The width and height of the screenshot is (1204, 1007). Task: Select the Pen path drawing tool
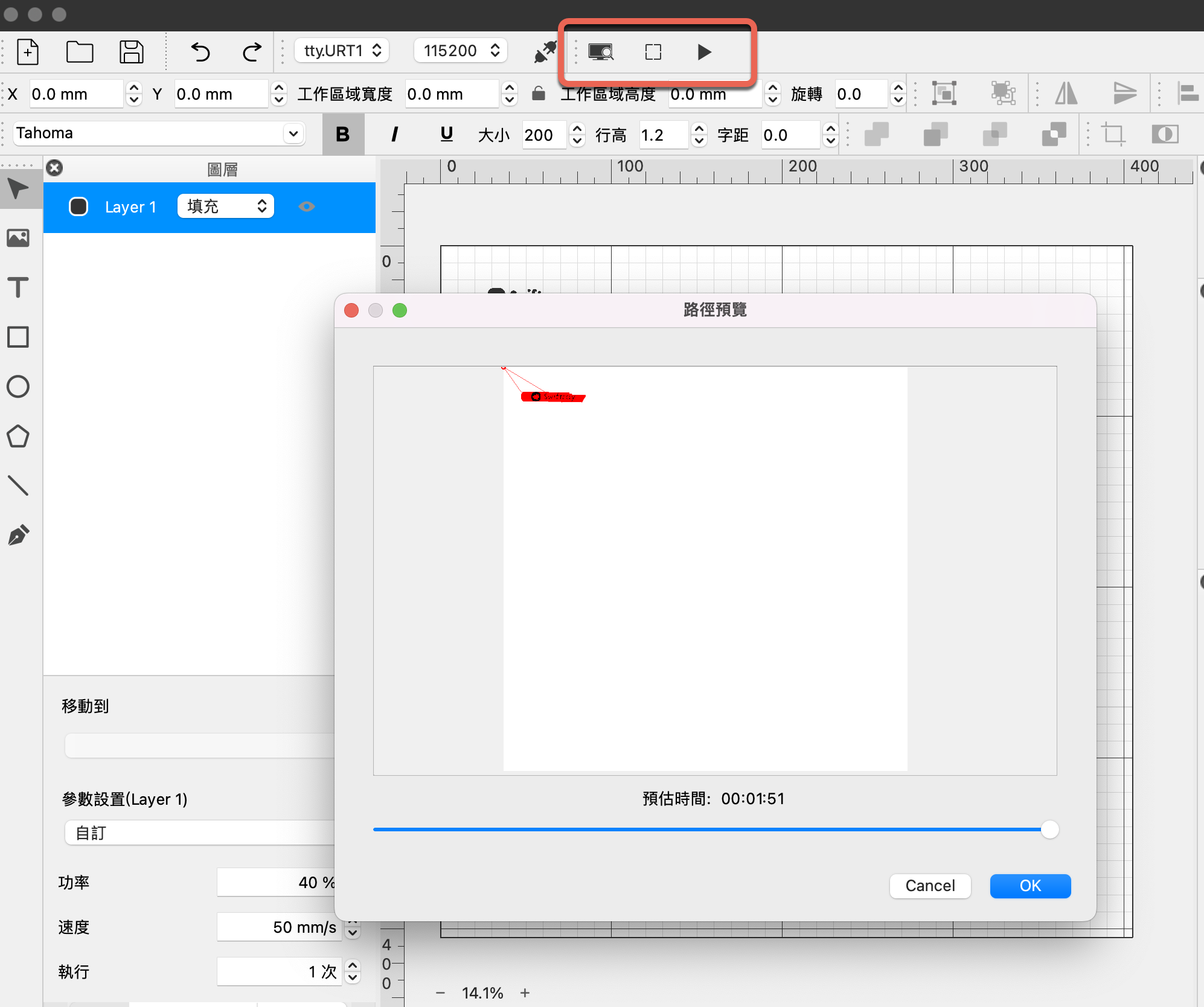[x=18, y=535]
